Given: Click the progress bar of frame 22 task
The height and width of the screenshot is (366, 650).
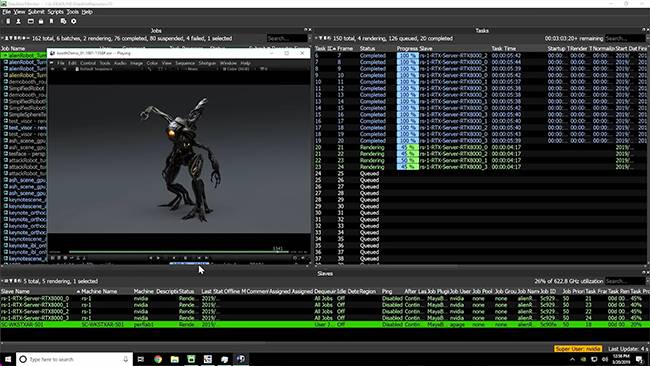Looking at the screenshot, I should (407, 154).
